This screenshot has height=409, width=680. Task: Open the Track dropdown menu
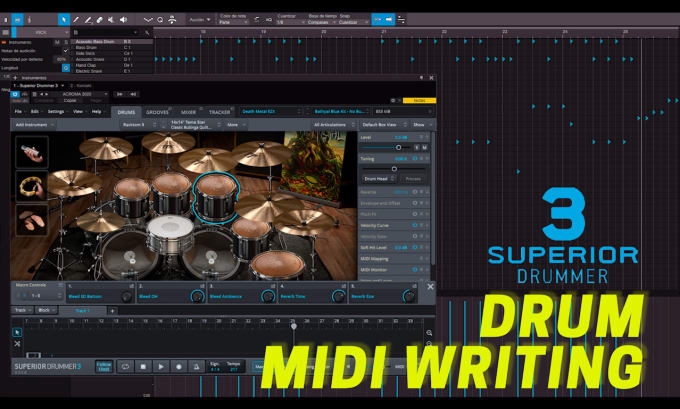[x=23, y=310]
